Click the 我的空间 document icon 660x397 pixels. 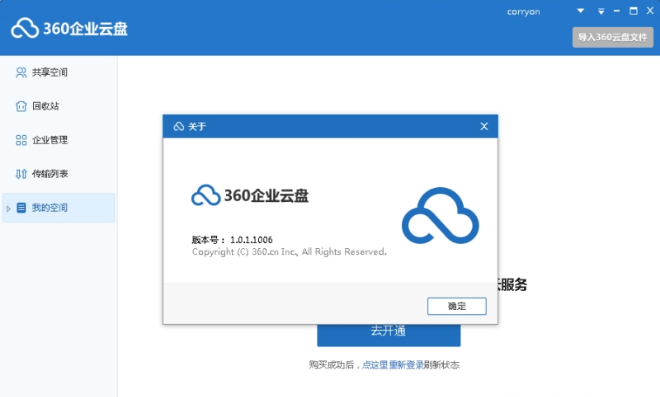[x=21, y=208]
